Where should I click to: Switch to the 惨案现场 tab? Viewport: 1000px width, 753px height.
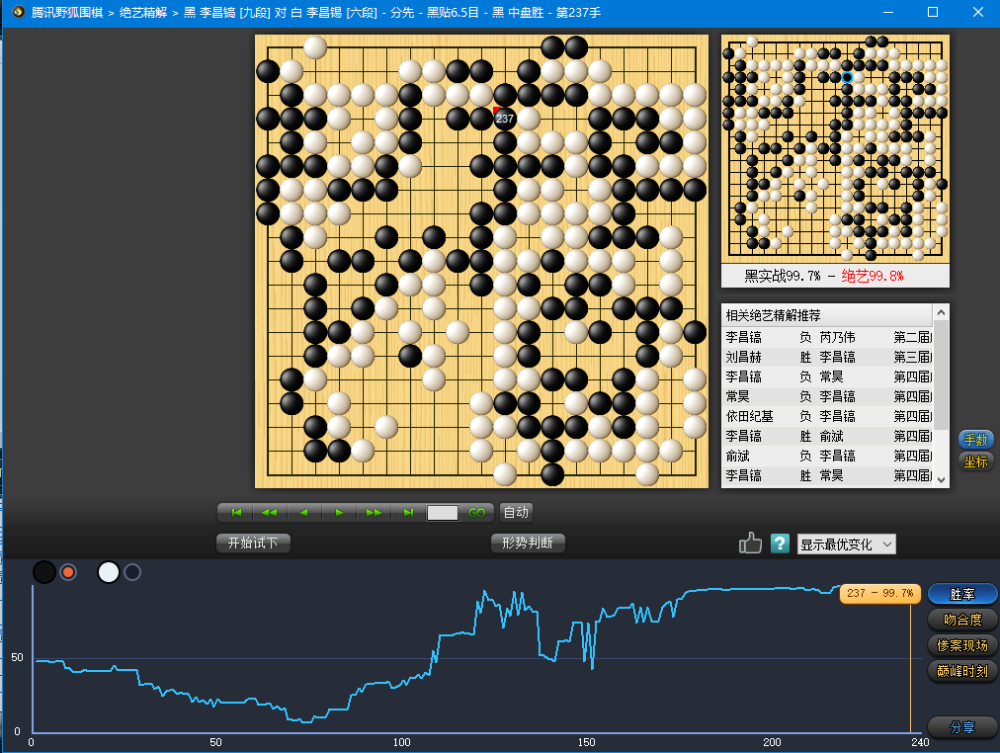pyautogui.click(x=962, y=645)
